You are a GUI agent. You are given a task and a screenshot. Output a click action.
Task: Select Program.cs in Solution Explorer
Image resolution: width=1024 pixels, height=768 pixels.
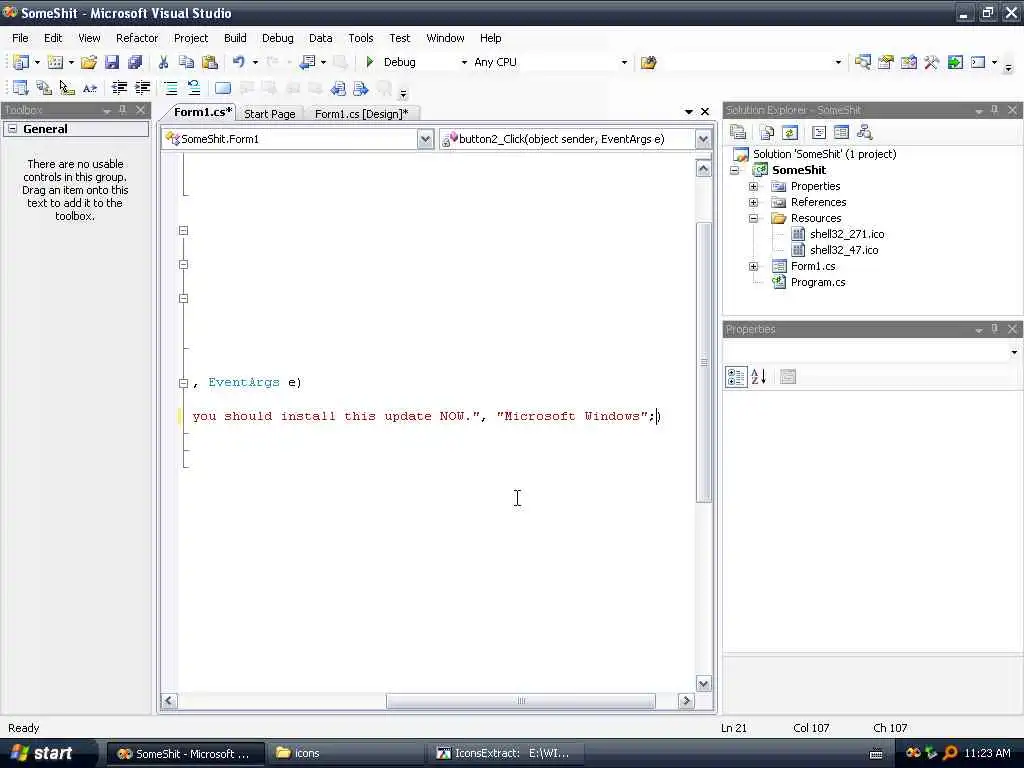818,282
